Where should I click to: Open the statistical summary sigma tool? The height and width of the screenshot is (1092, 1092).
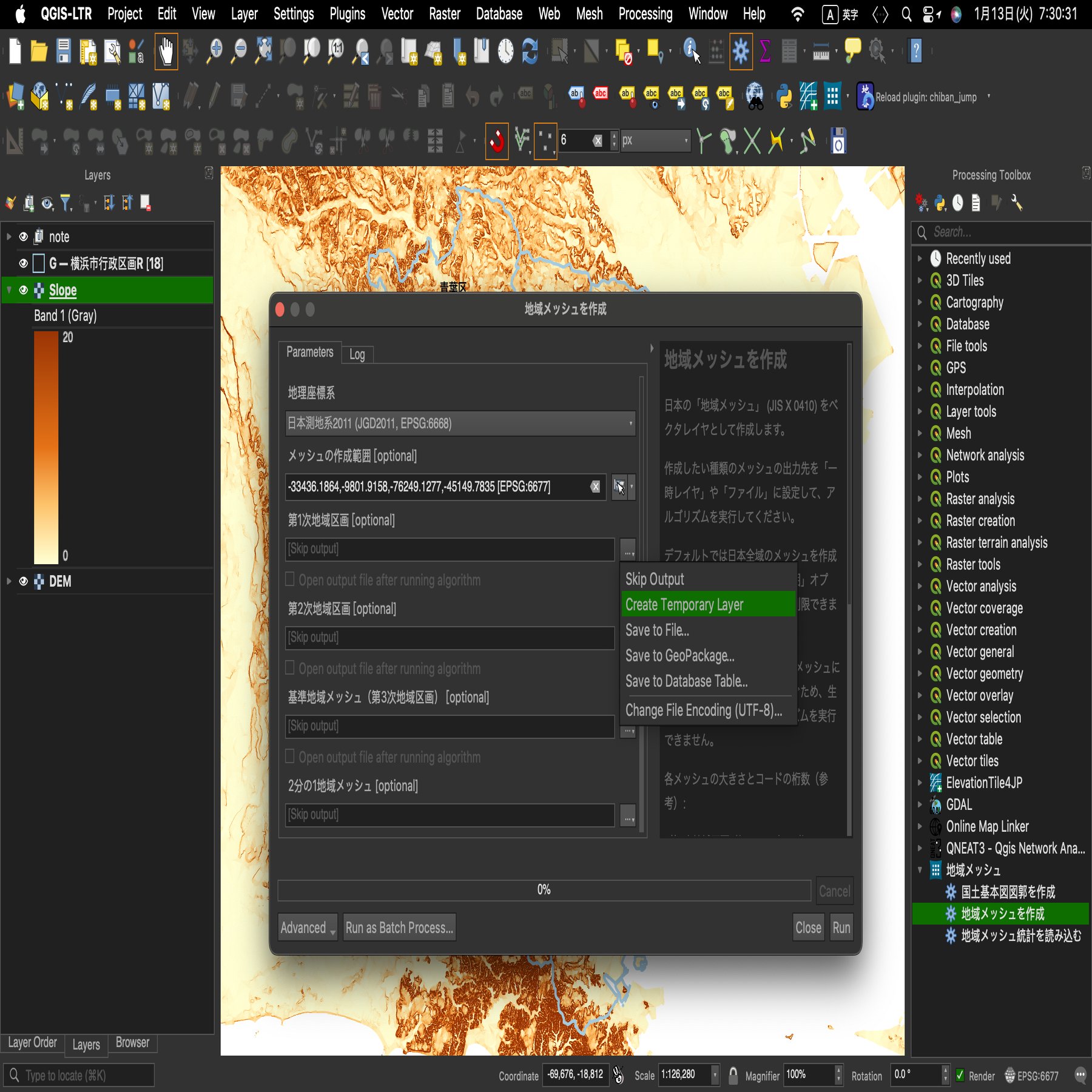pos(765,51)
